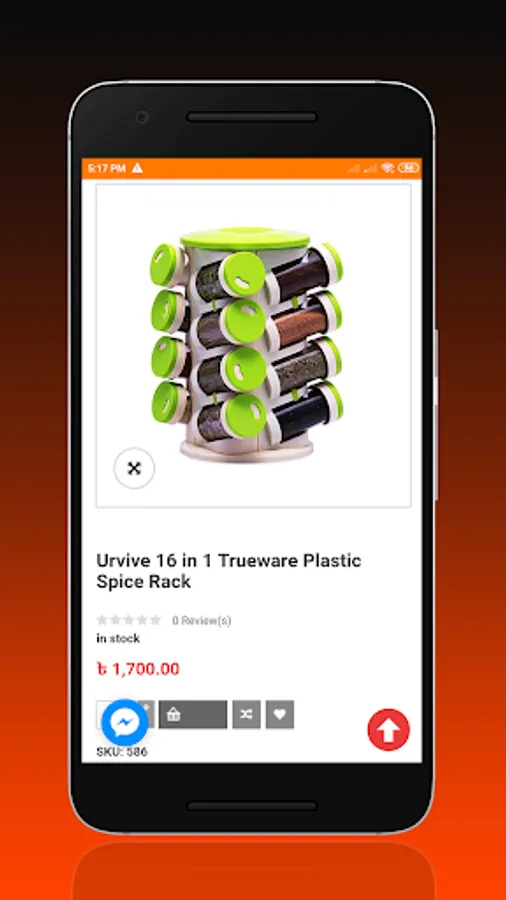Tap the Wi-Fi icon in status bar
This screenshot has height=900, width=506.
click(387, 168)
